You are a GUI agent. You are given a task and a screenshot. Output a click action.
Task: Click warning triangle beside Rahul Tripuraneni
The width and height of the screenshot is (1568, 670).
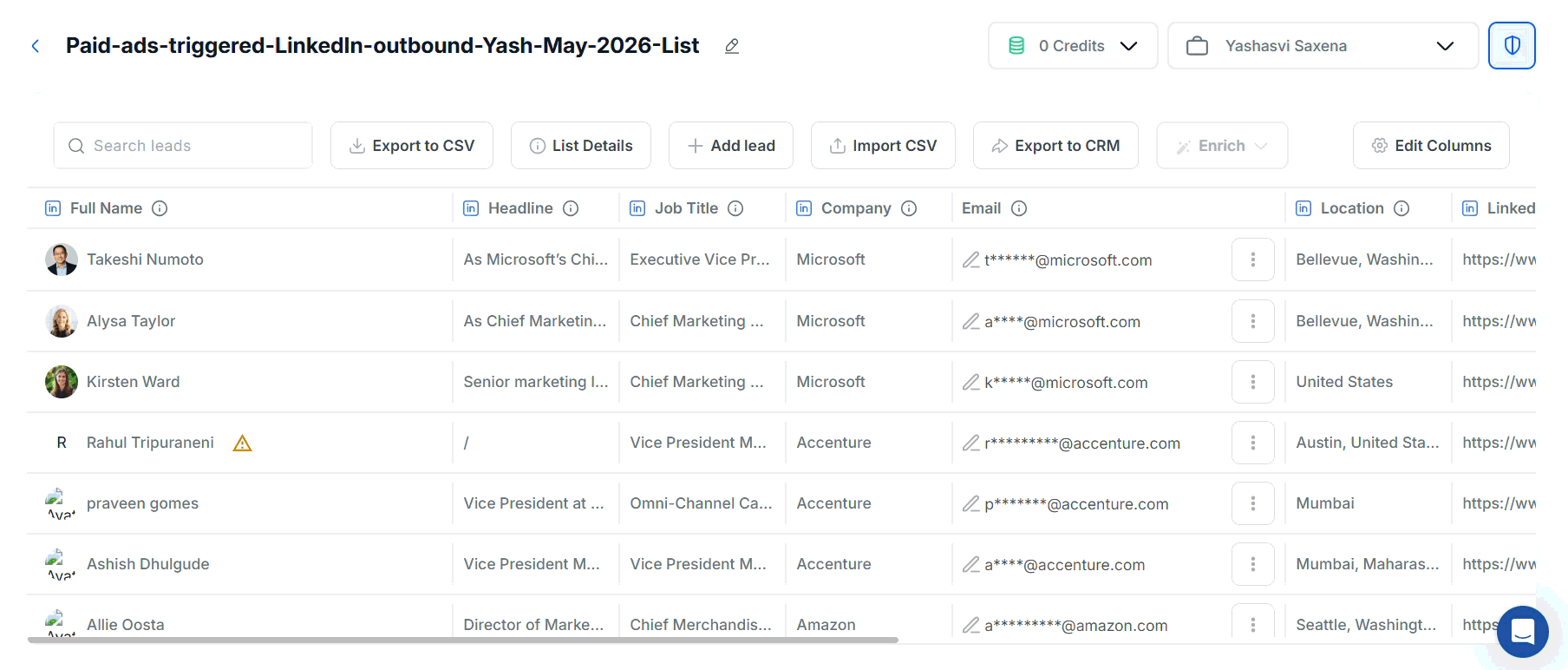click(x=243, y=443)
